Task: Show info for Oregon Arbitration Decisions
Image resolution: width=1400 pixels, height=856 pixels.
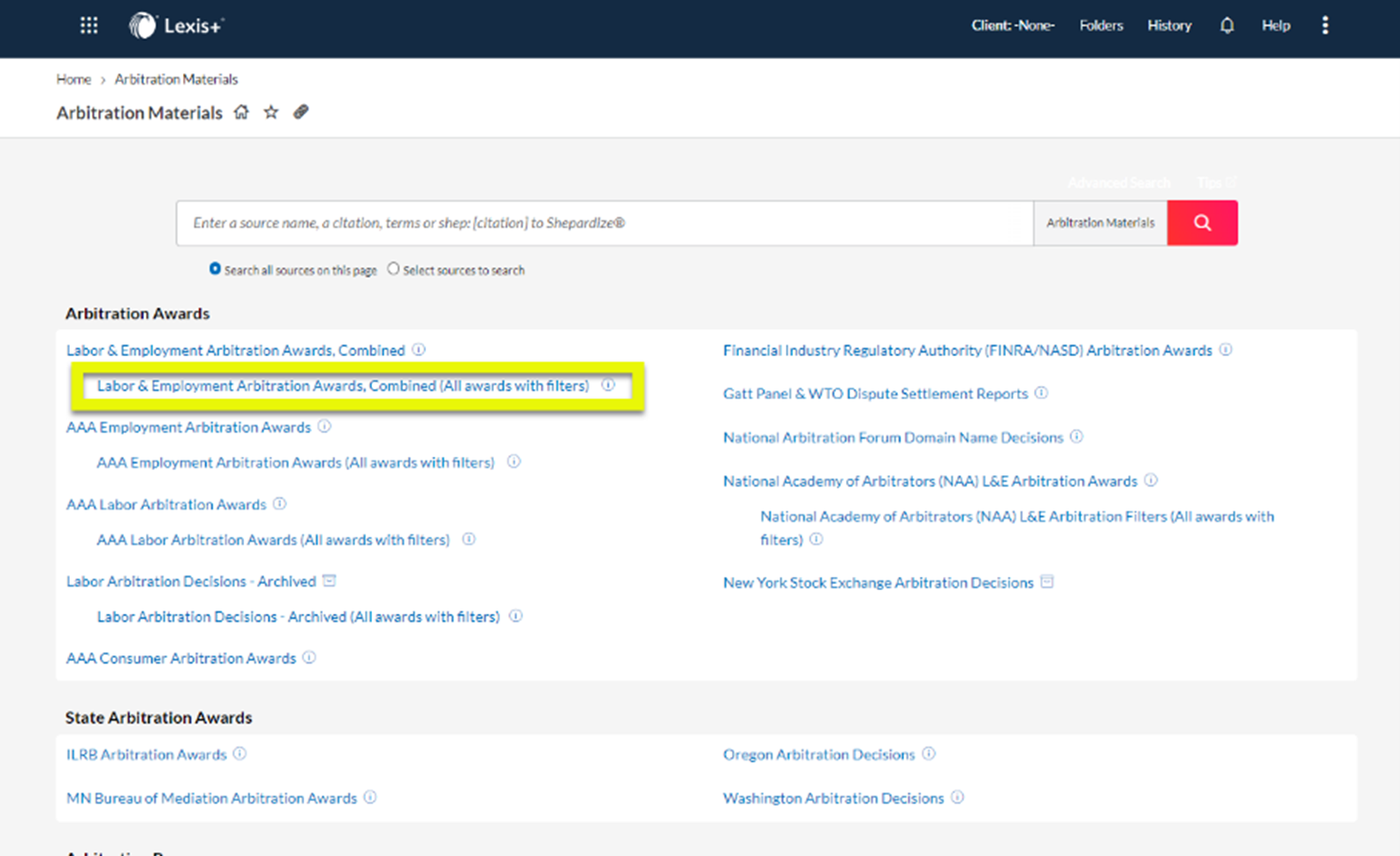Action: [929, 754]
